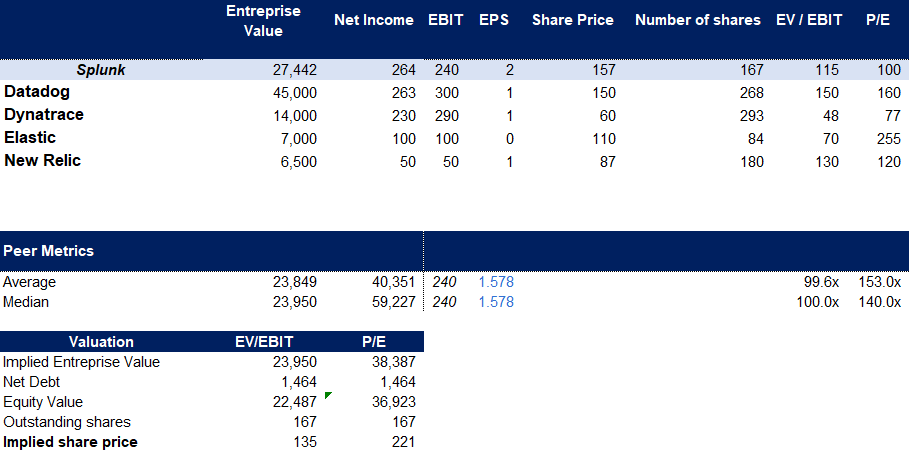Select the EPS column header
910x451 pixels.
pyautogui.click(x=494, y=20)
